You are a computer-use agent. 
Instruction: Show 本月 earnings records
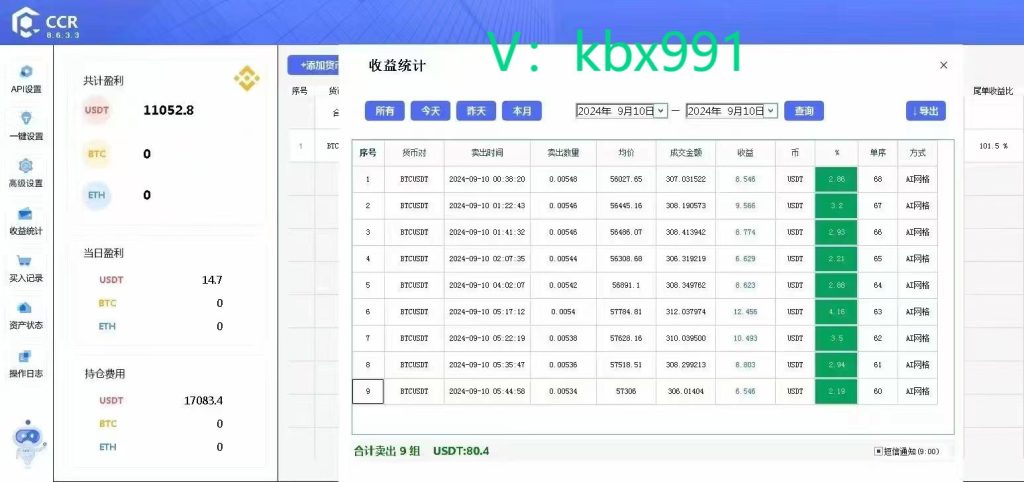click(522, 111)
